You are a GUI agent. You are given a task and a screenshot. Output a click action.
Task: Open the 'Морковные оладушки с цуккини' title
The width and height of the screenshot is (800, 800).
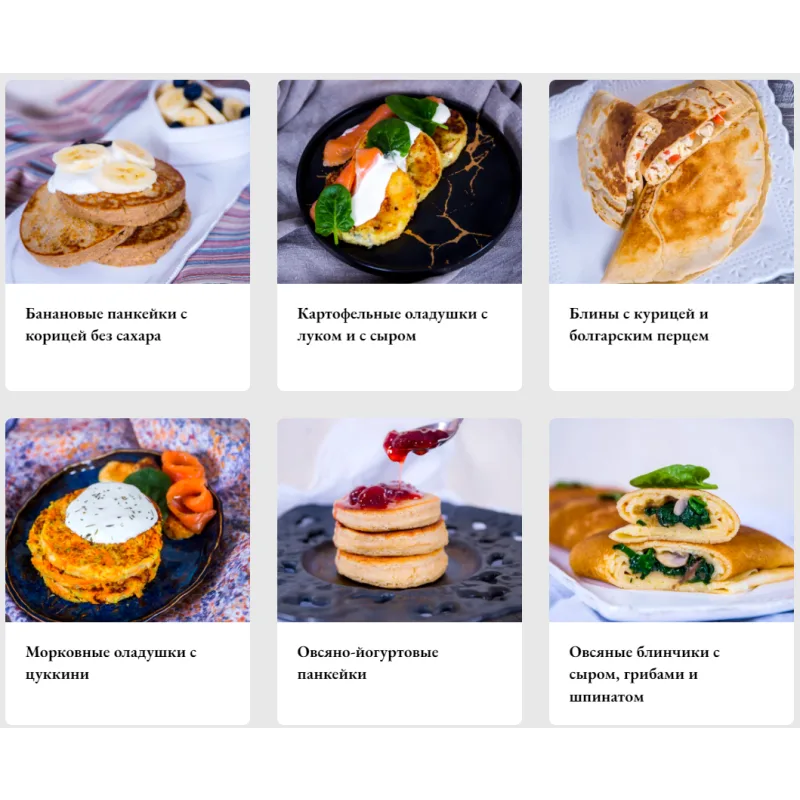(111, 663)
